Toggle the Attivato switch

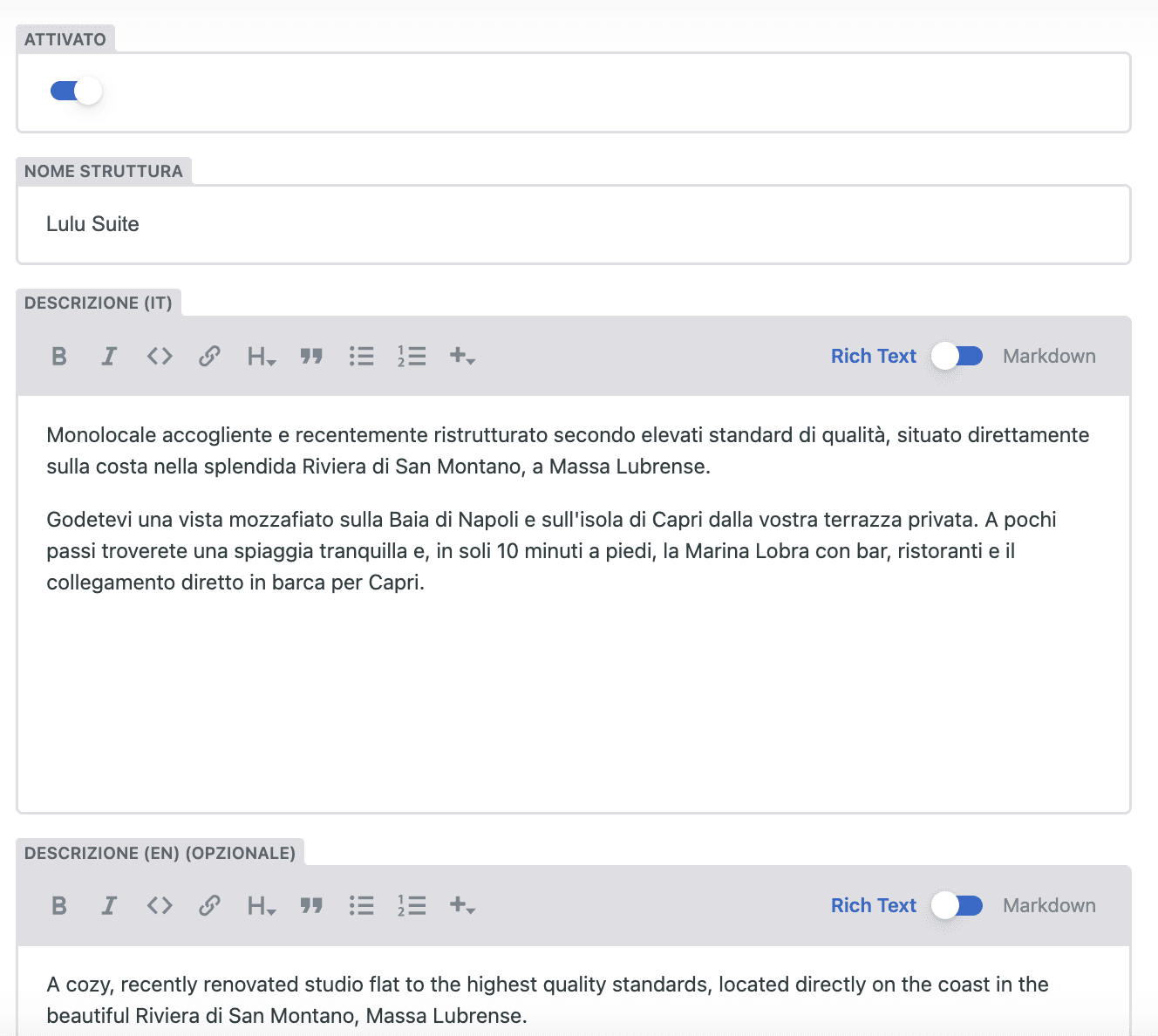[76, 91]
